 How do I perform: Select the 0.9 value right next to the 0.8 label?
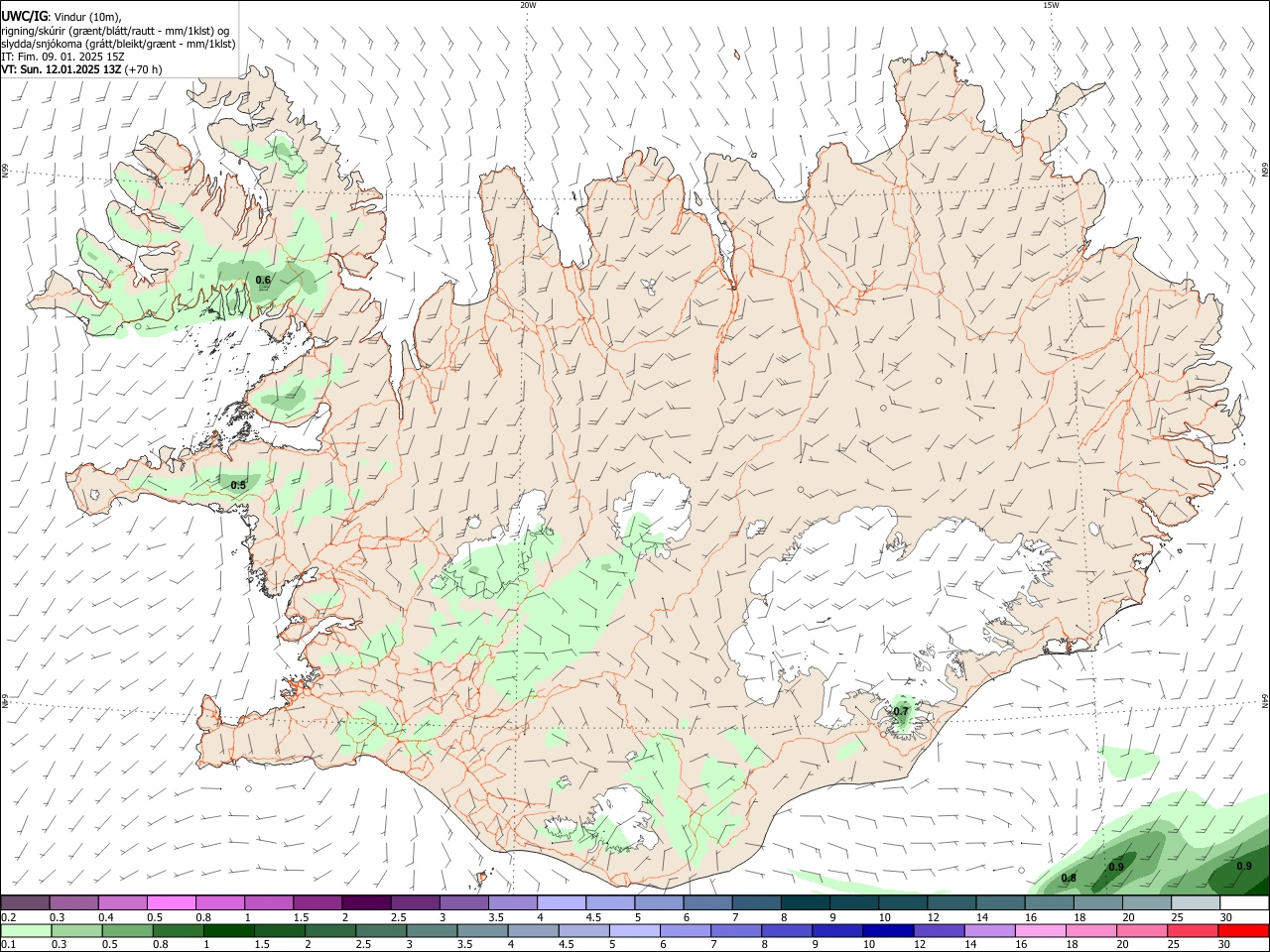[x=1116, y=868]
